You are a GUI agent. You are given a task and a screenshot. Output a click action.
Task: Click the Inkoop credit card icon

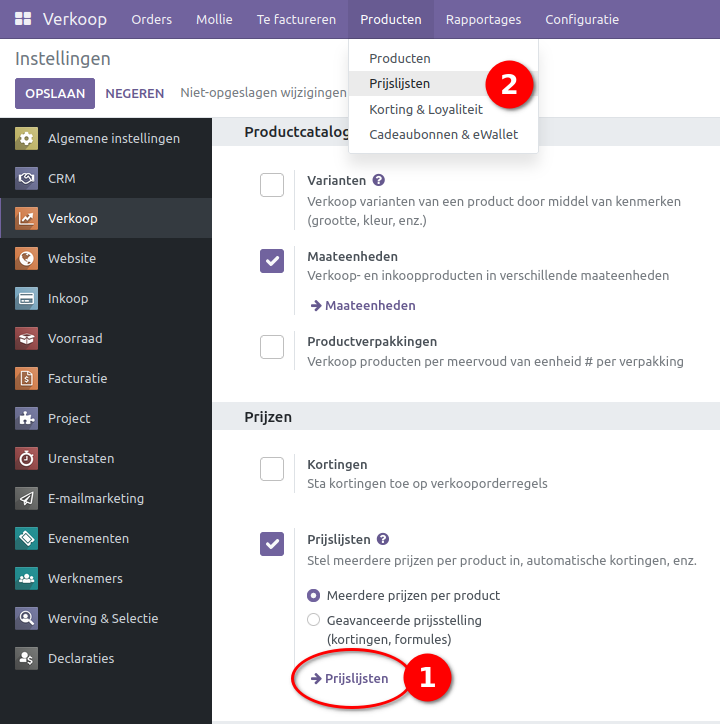[27, 298]
